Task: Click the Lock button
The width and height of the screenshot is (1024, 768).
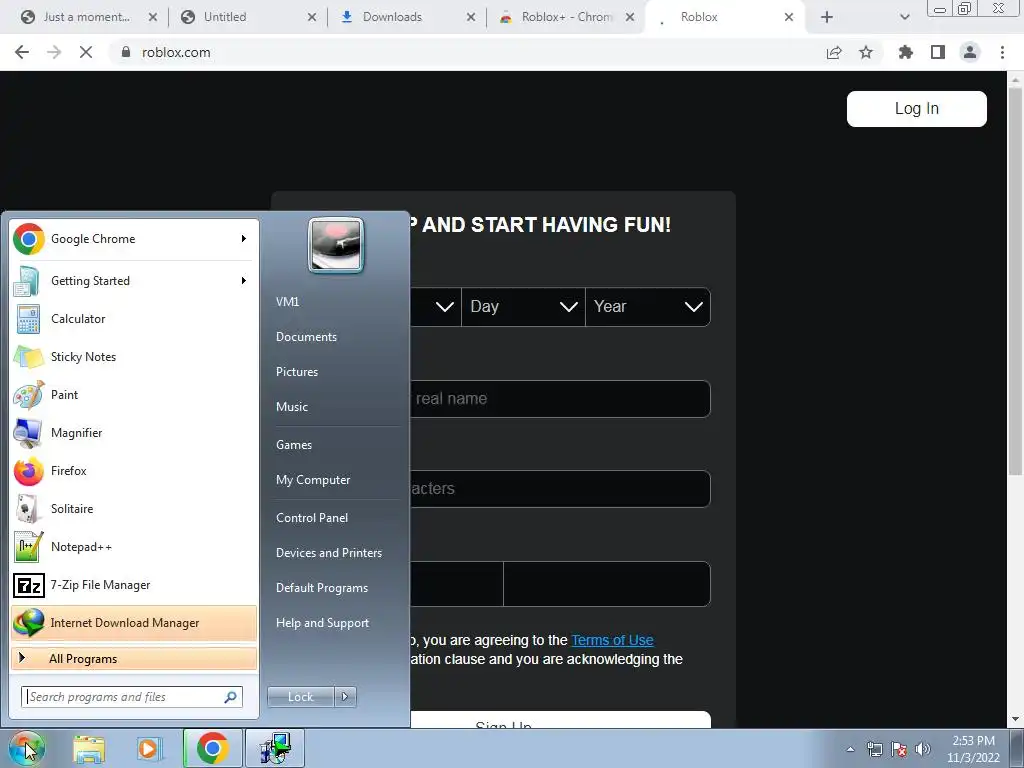Action: click(300, 697)
